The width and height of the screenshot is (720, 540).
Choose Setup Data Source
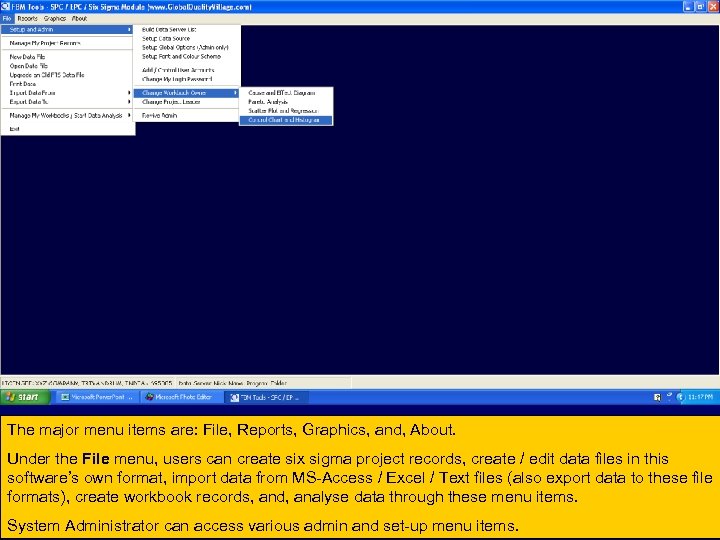(x=186, y=39)
